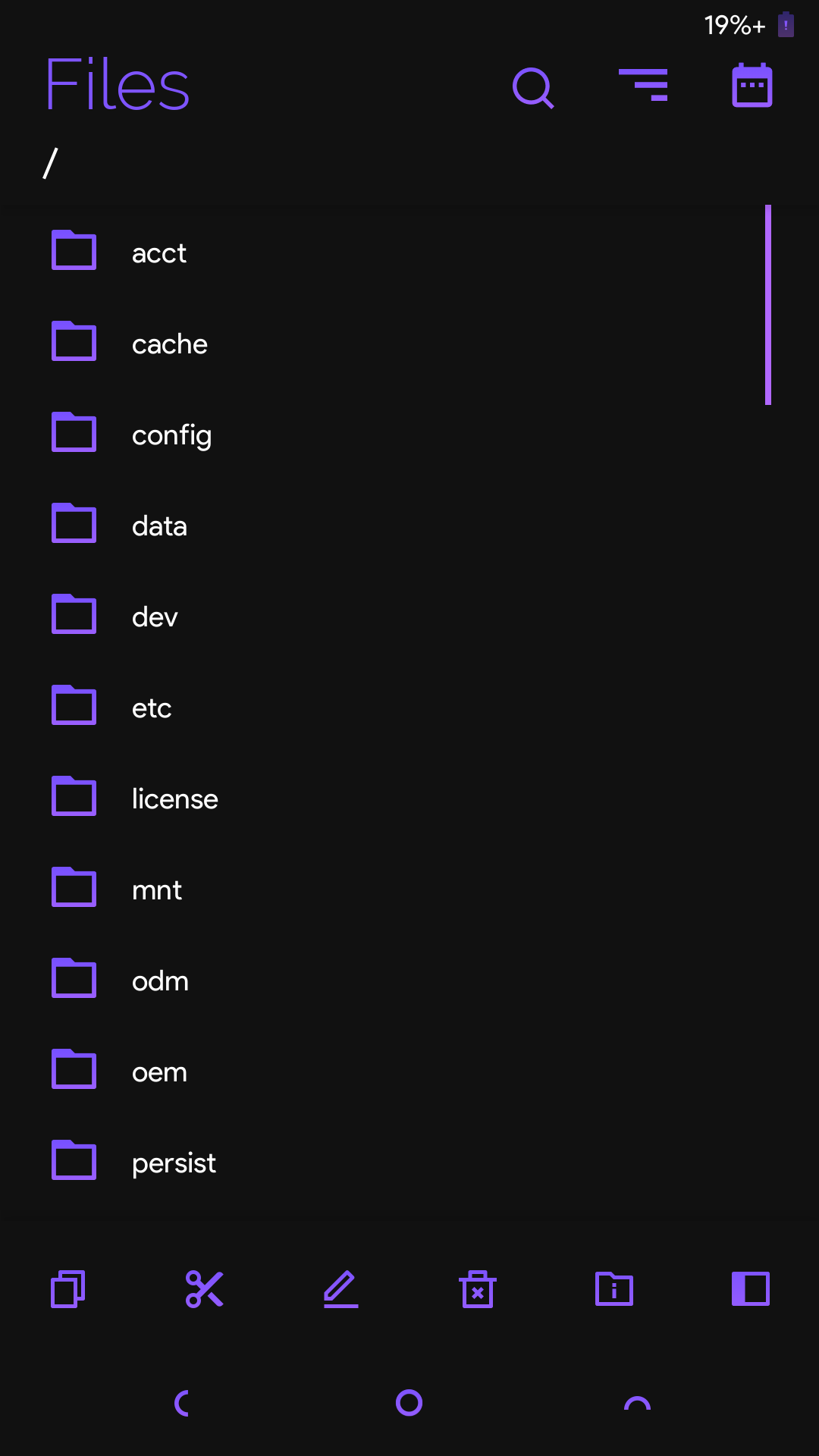Open the config folder
Screen dimensions: 819x1456
(171, 435)
